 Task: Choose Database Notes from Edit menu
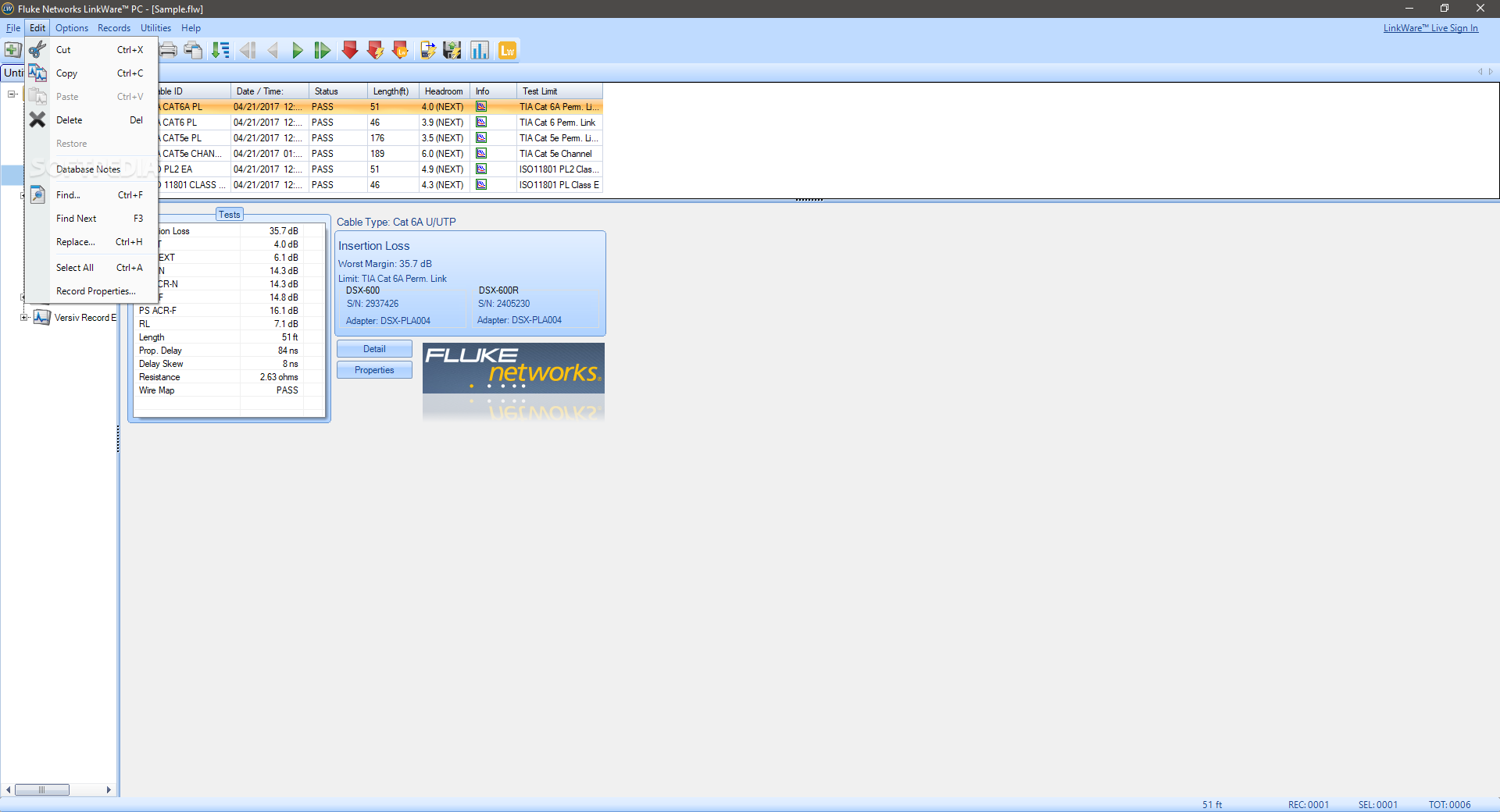pyautogui.click(x=91, y=169)
